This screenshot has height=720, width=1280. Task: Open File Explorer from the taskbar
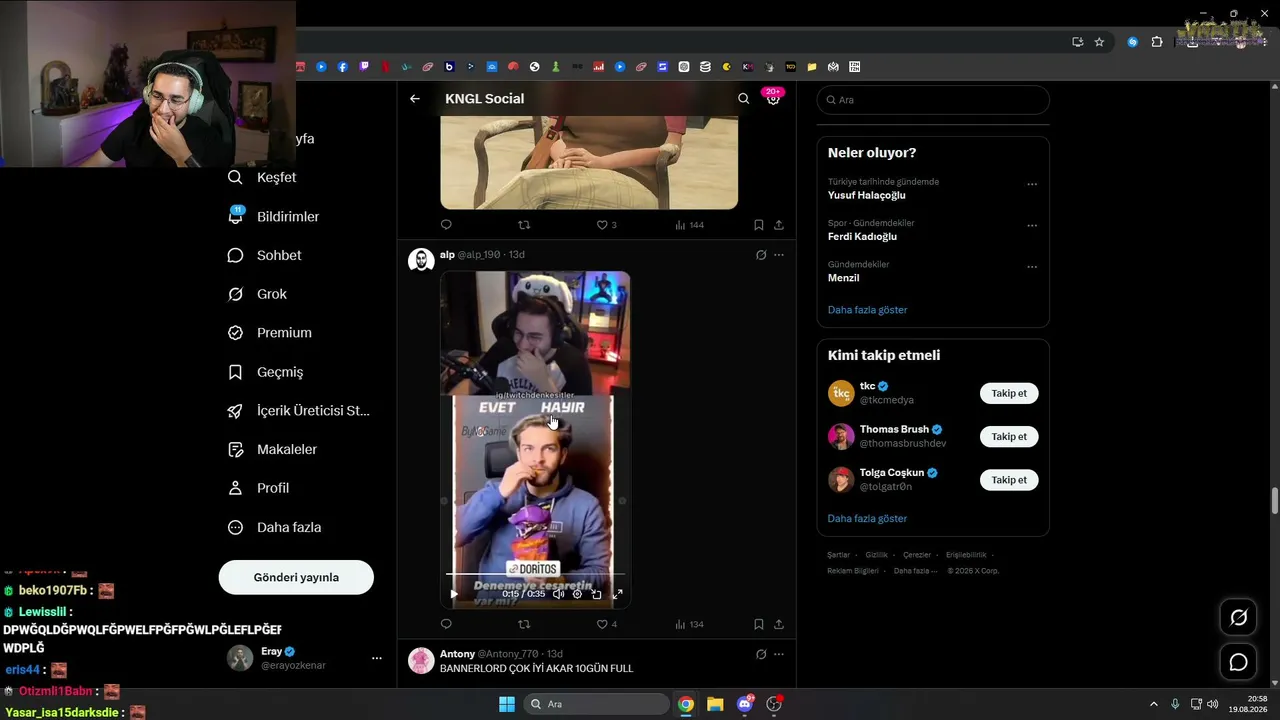(x=715, y=704)
